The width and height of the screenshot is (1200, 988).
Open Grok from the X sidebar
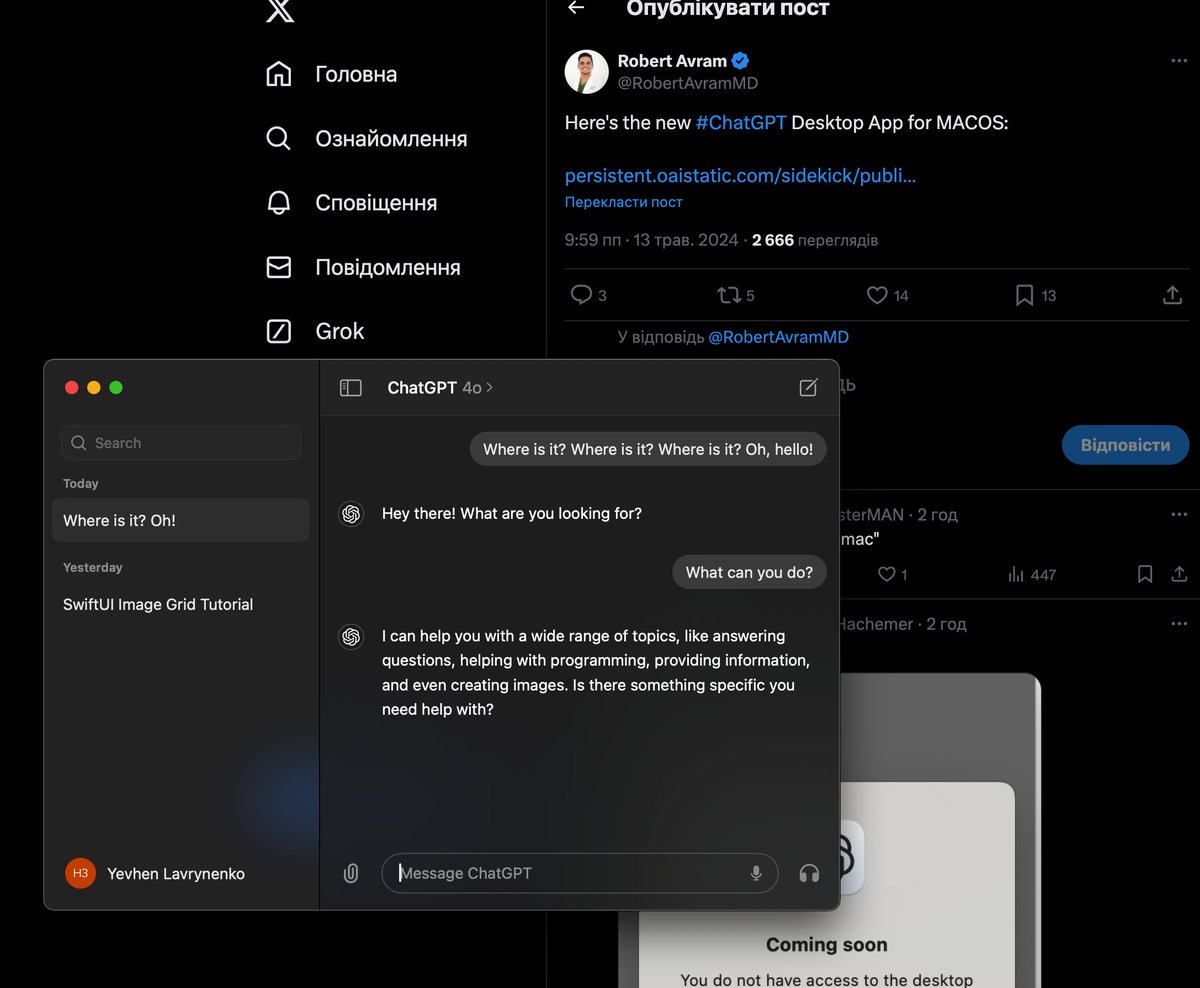339,331
